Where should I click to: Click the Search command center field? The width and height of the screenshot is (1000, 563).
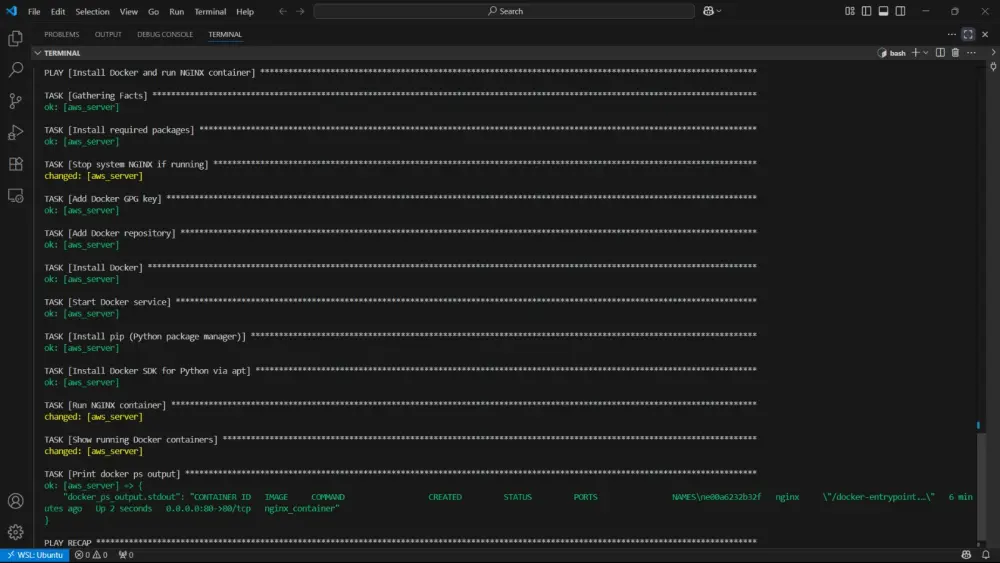click(504, 11)
